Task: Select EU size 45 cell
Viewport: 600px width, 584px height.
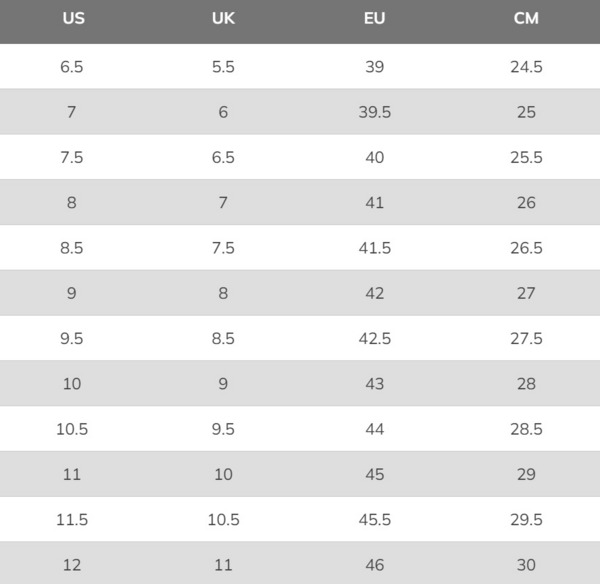Action: pyautogui.click(x=374, y=474)
